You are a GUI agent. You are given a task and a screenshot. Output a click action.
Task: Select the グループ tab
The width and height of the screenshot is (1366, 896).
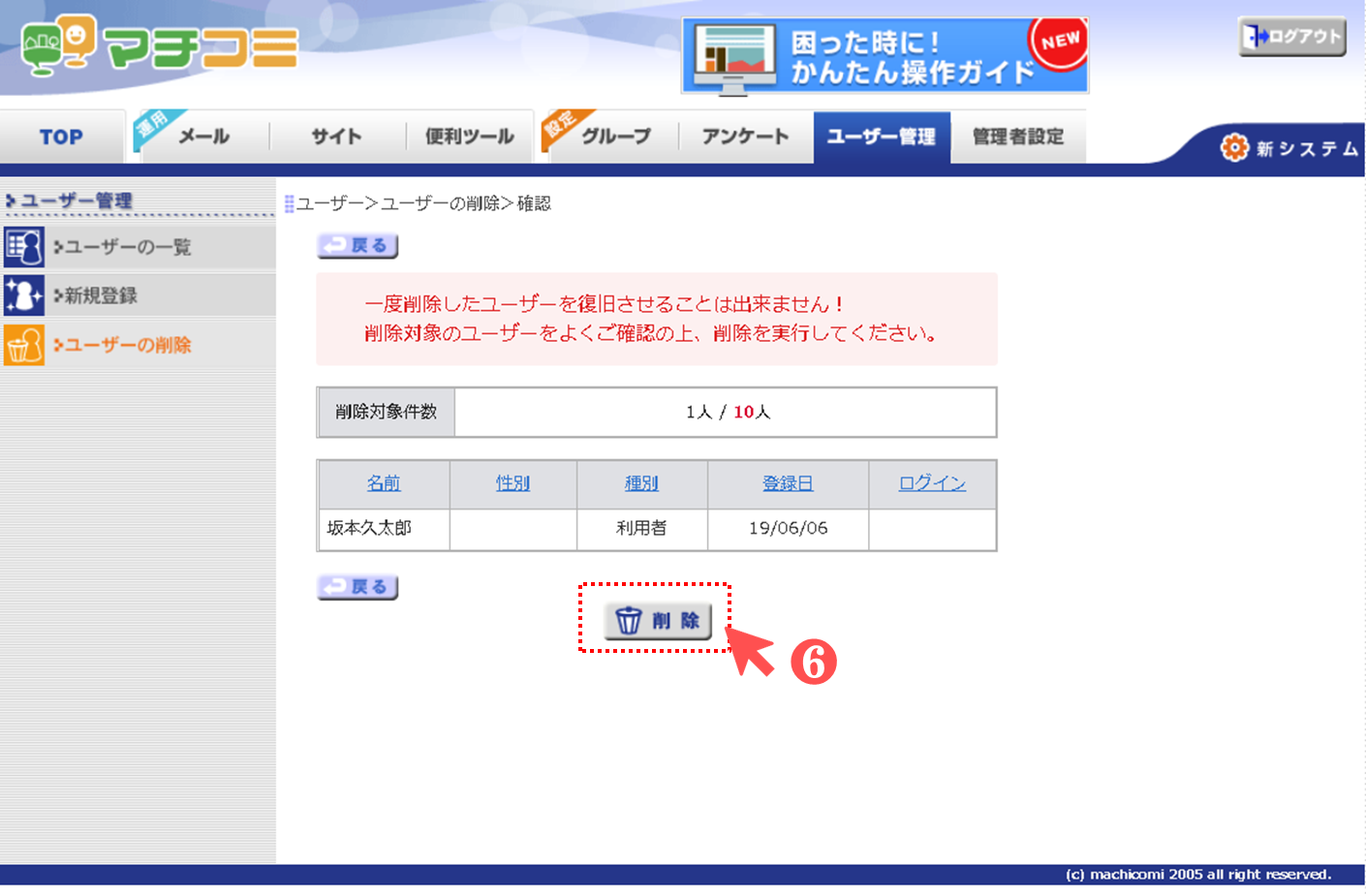point(614,137)
